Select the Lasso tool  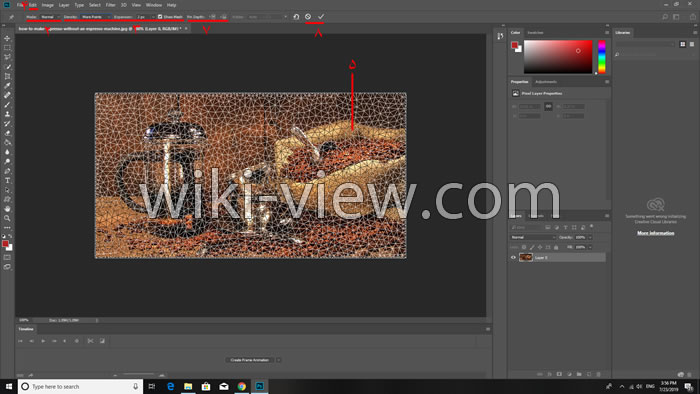point(7,57)
